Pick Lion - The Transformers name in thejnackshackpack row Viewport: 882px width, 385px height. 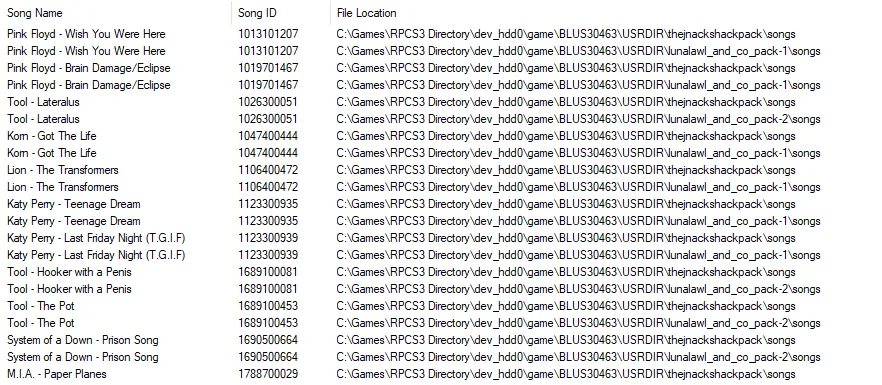pyautogui.click(x=62, y=170)
